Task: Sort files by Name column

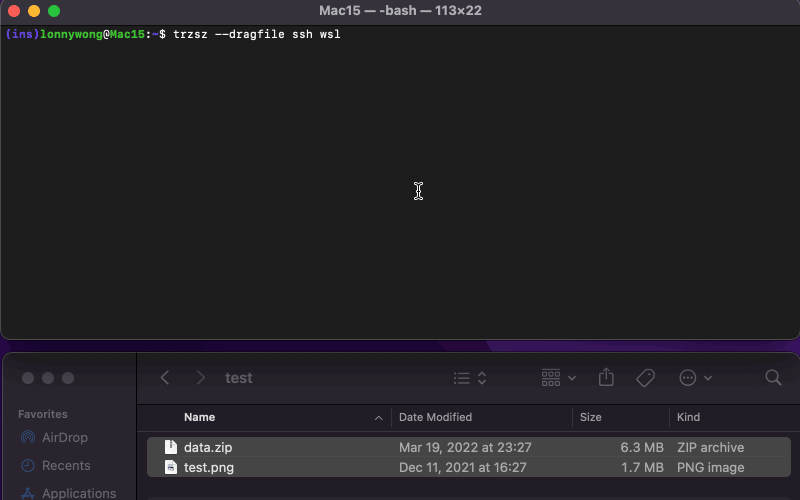Action: pos(199,417)
